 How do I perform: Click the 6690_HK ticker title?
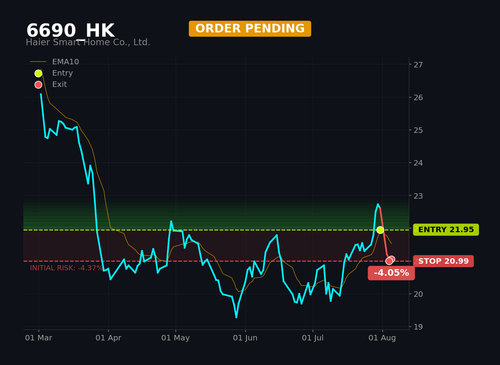coord(70,30)
